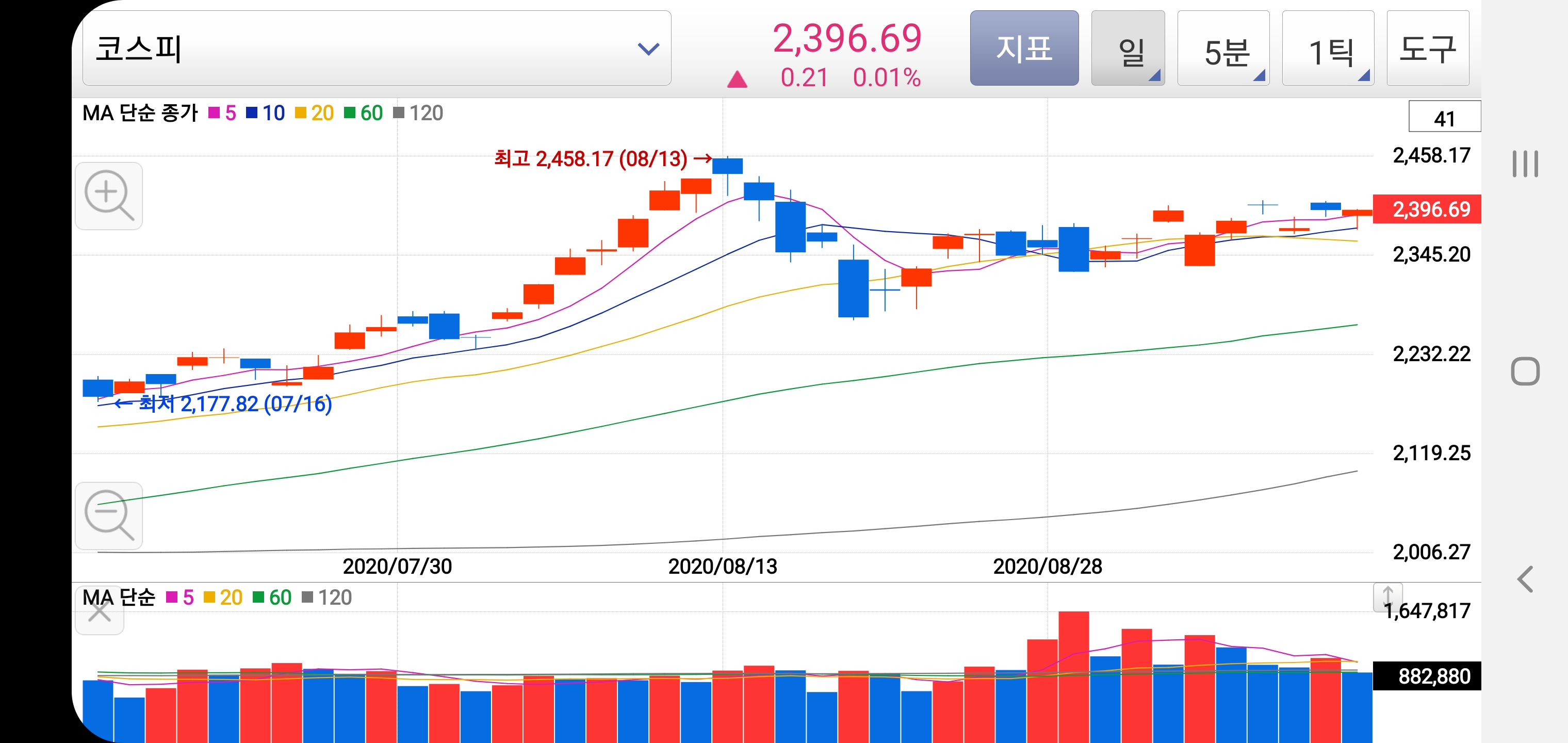The image size is (1568, 743).
Task: Click the candle count field showing 41
Action: point(1444,117)
